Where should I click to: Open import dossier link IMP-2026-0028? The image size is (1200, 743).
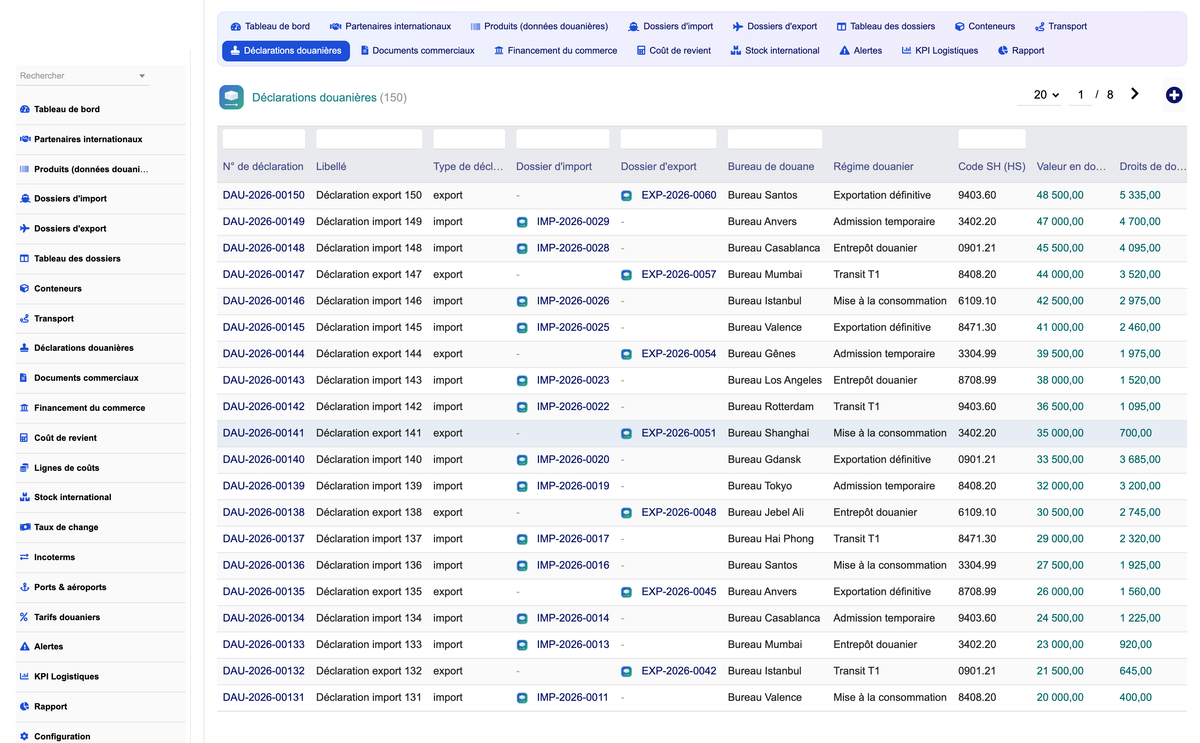[573, 249]
